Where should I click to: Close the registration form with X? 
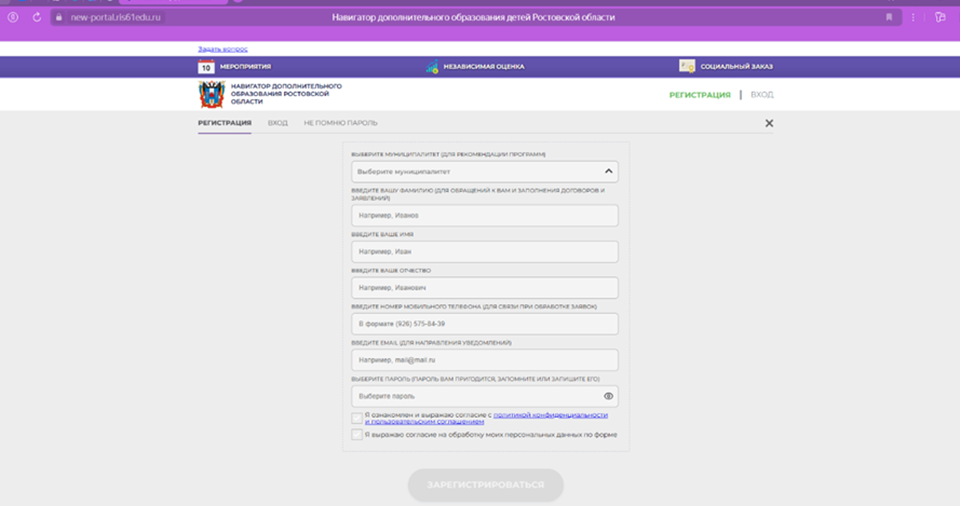point(769,123)
